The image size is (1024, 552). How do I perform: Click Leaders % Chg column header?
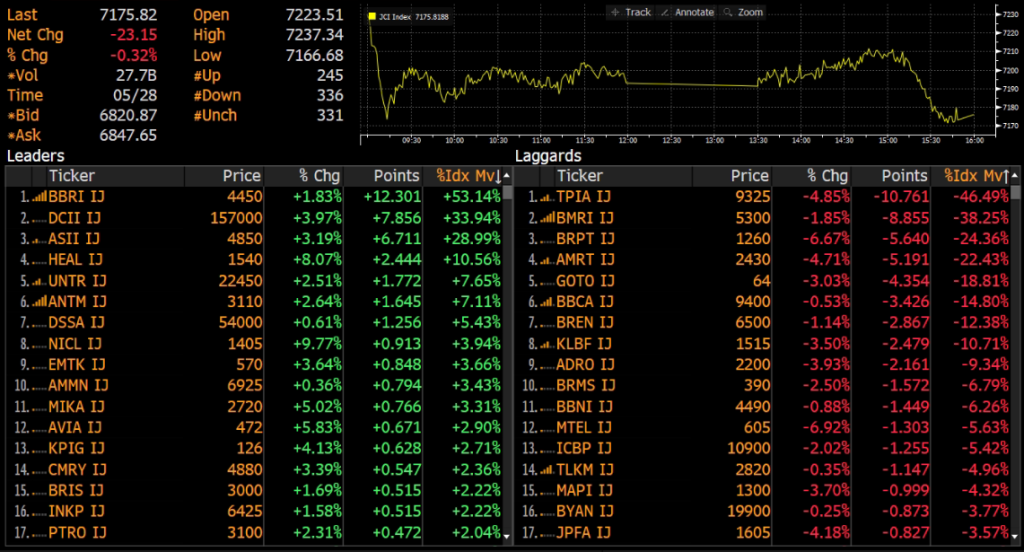click(x=319, y=176)
